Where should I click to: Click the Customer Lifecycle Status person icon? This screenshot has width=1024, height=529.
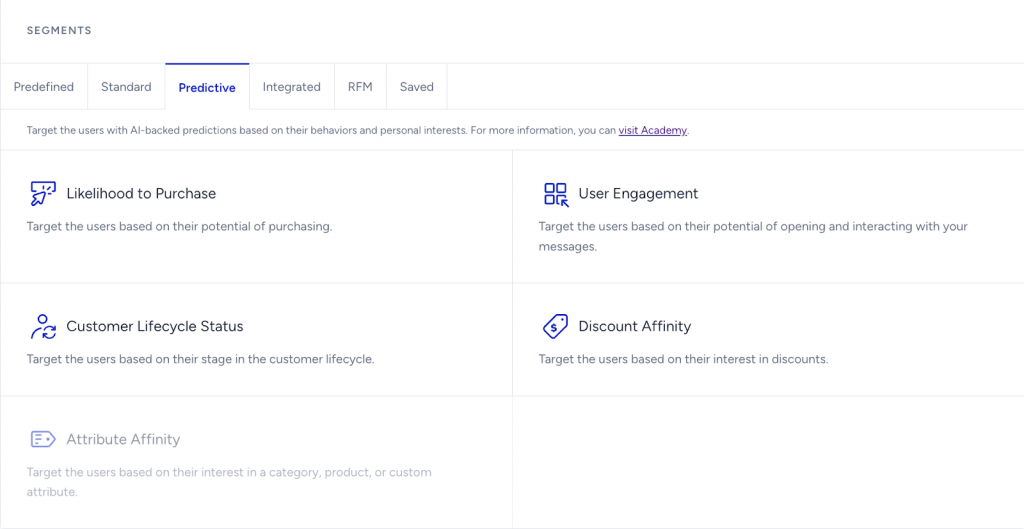point(43,326)
